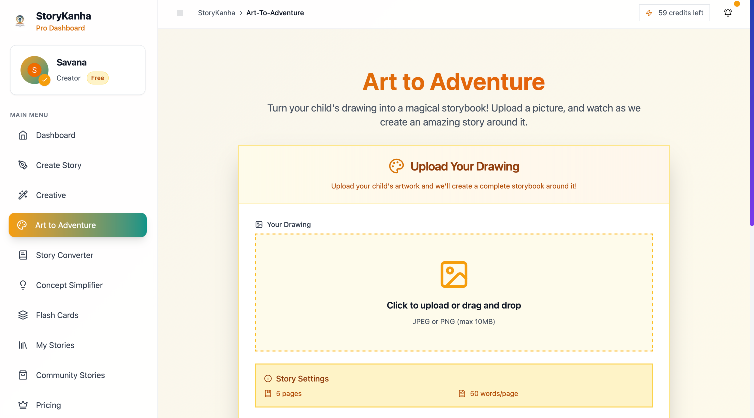Toggle the sidebar panel button in the header
Screen dimensions: 754x418
coord(180,13)
